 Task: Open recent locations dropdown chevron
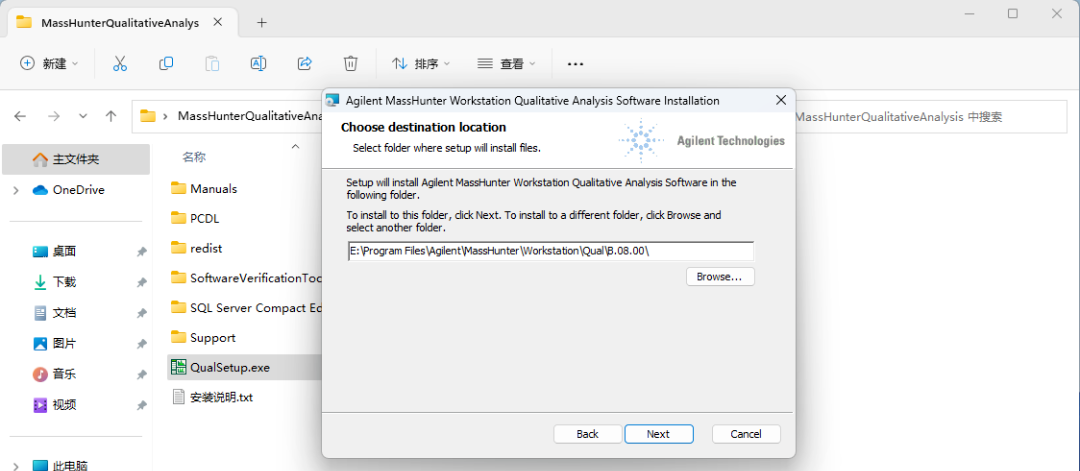83,116
